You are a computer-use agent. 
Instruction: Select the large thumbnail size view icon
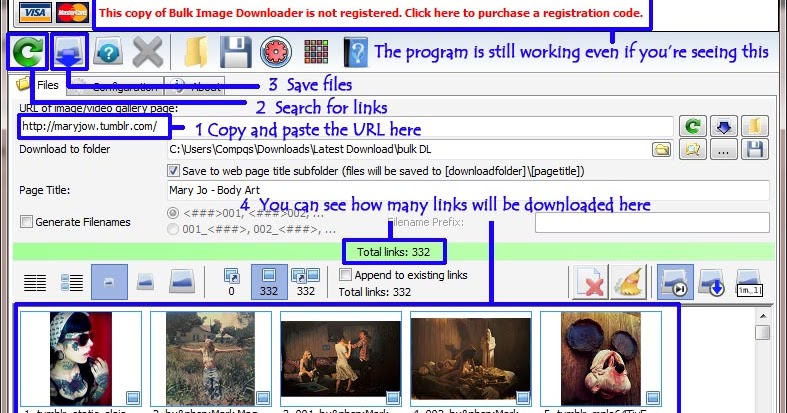pyautogui.click(x=182, y=282)
